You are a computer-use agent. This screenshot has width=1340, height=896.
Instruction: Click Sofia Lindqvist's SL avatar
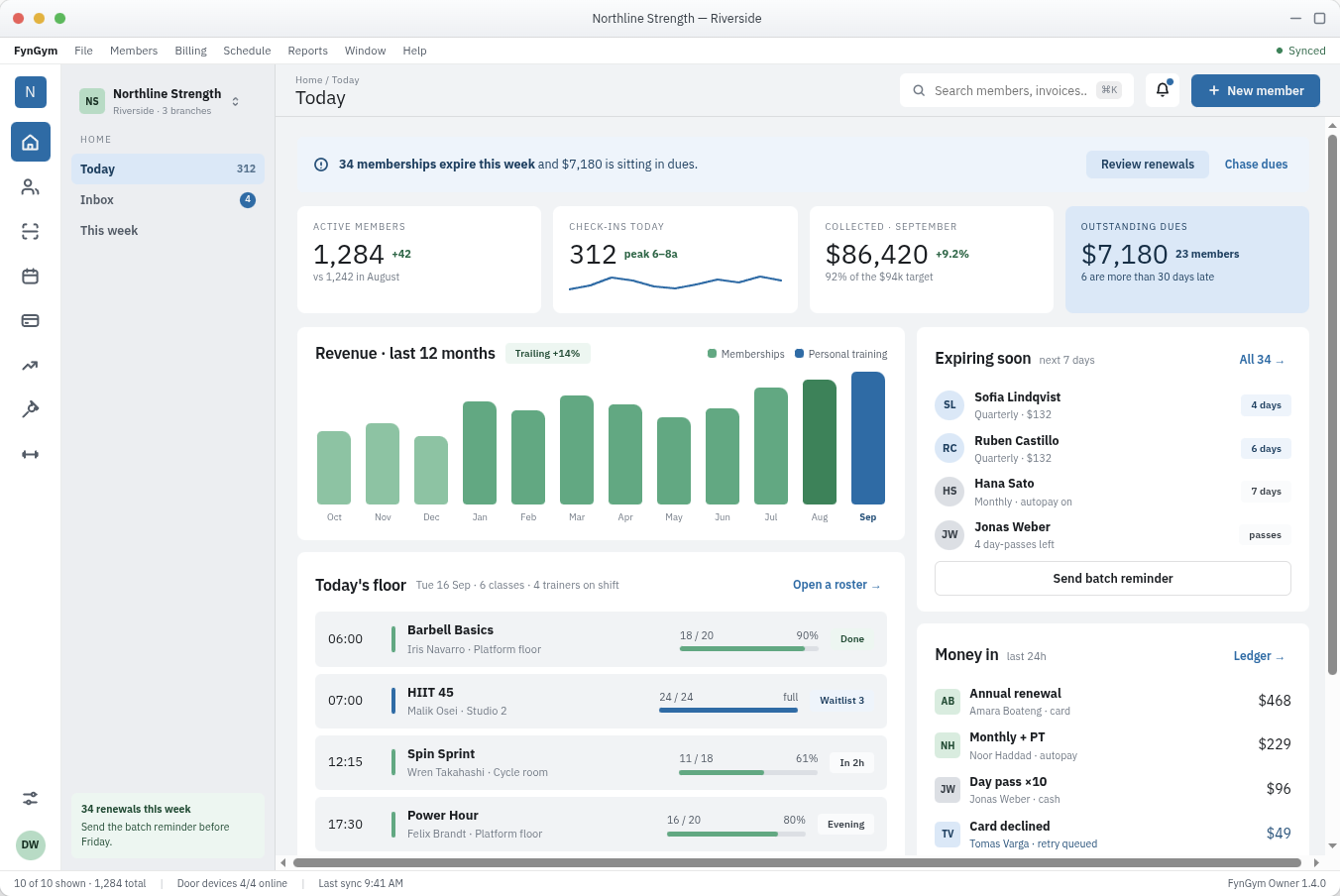(x=949, y=404)
